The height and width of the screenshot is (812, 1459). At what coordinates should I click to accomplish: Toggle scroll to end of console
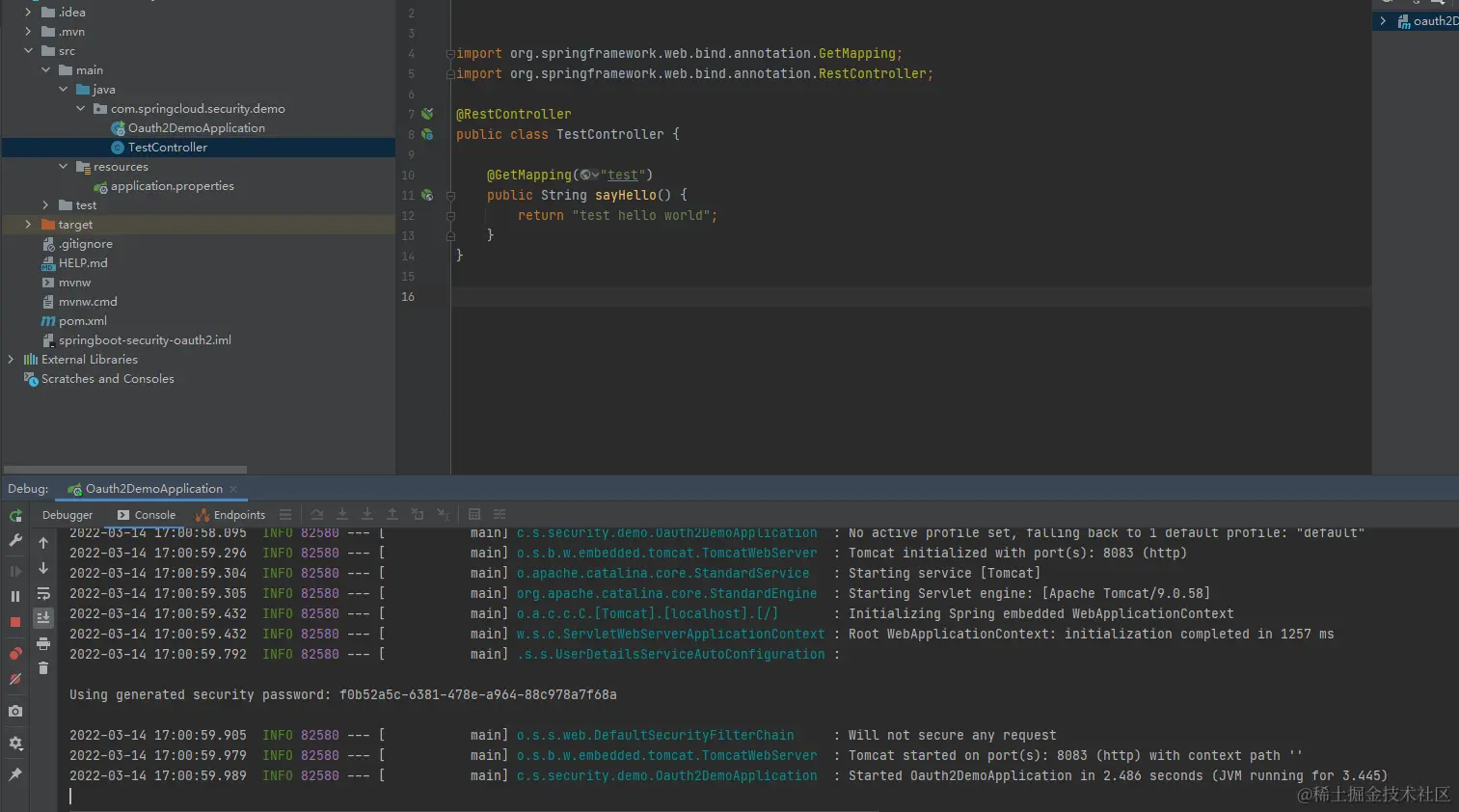coord(43,618)
